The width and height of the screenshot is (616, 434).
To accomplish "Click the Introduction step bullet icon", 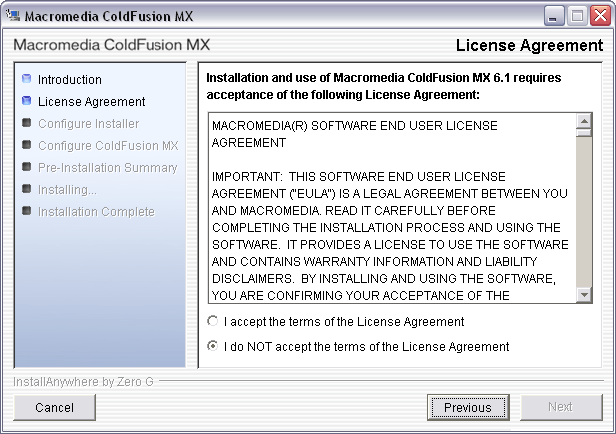I will pyautogui.click(x=27, y=79).
